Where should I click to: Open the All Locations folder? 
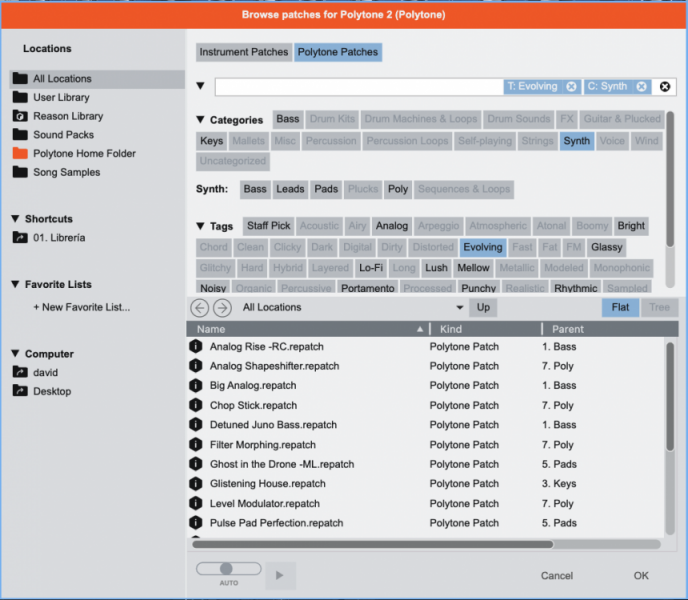tap(97, 79)
